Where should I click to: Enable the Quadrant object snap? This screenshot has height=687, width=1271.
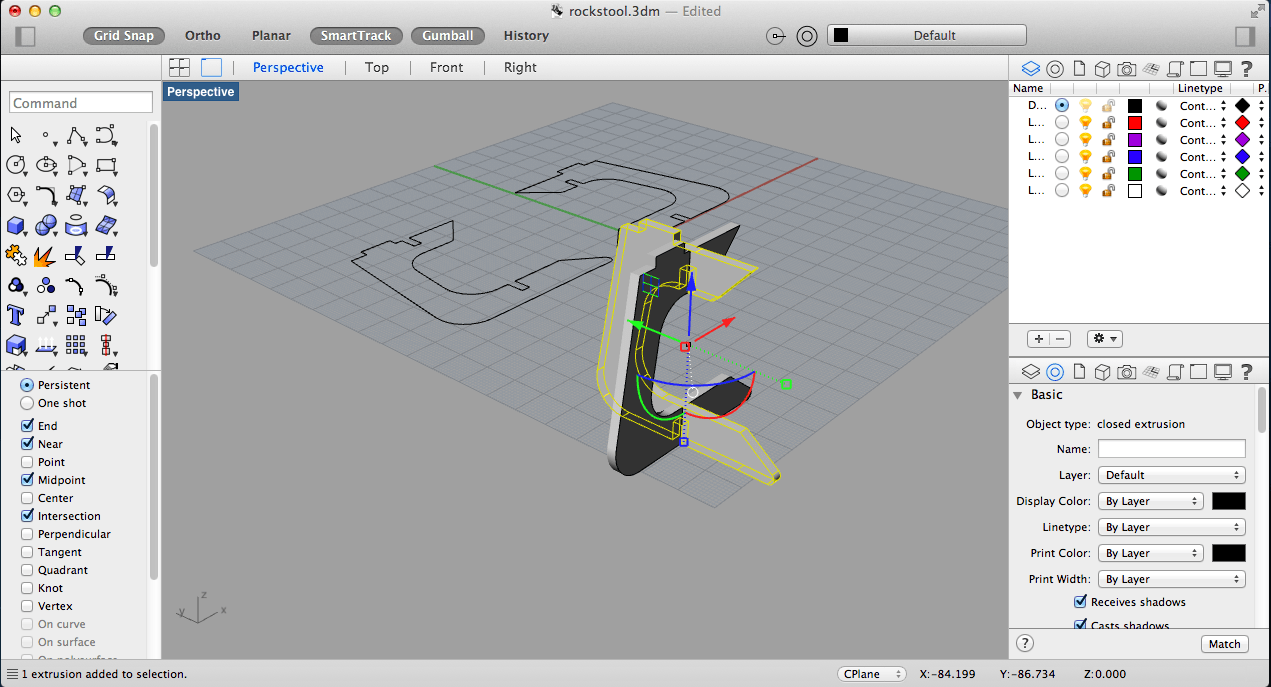[28, 569]
